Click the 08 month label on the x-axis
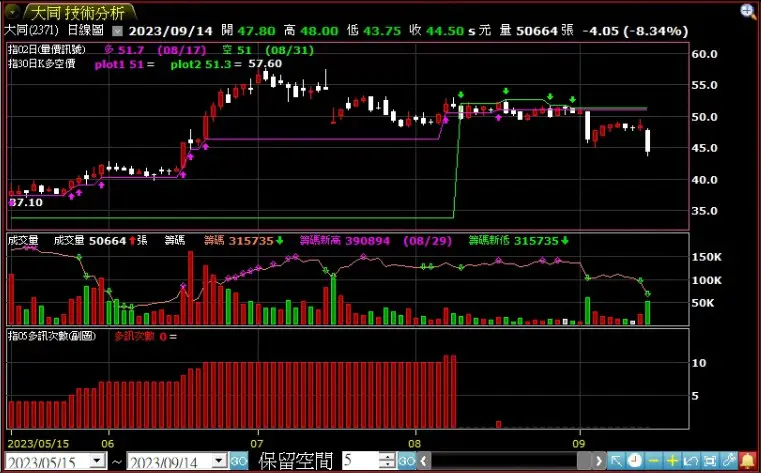The image size is (761, 473). (414, 444)
